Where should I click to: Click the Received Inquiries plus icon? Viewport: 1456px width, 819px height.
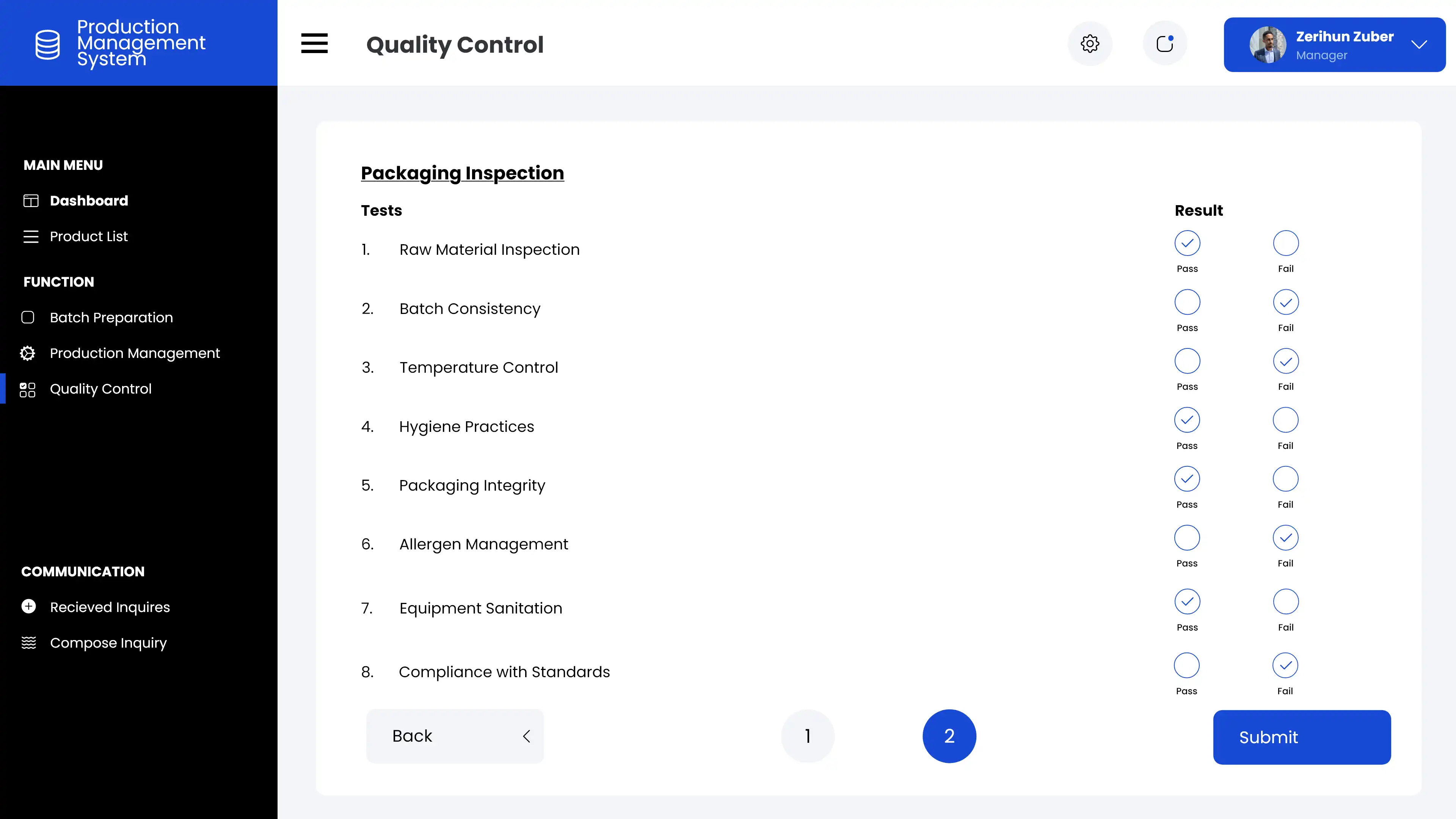[29, 607]
